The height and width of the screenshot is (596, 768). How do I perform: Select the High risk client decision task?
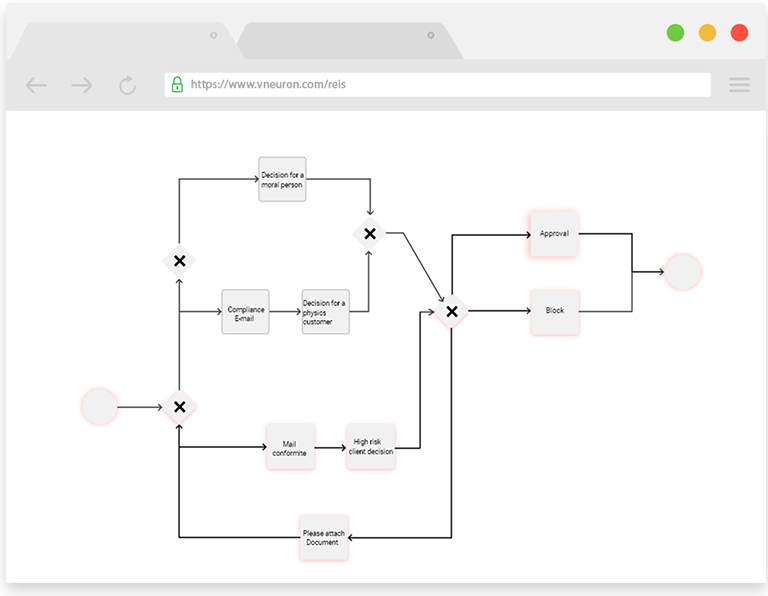point(371,447)
